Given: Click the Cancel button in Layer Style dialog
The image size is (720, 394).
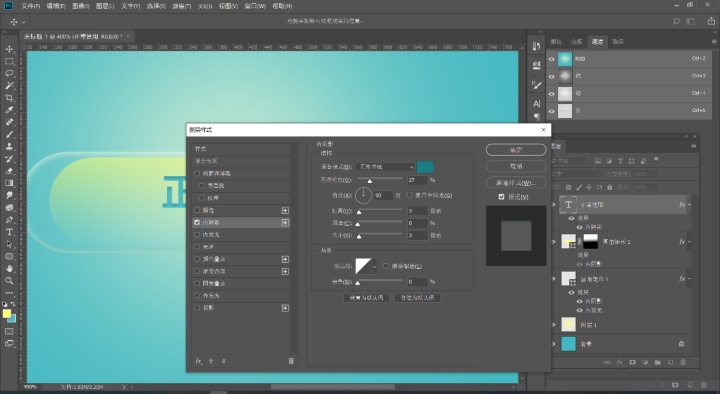Looking at the screenshot, I should coord(516,166).
